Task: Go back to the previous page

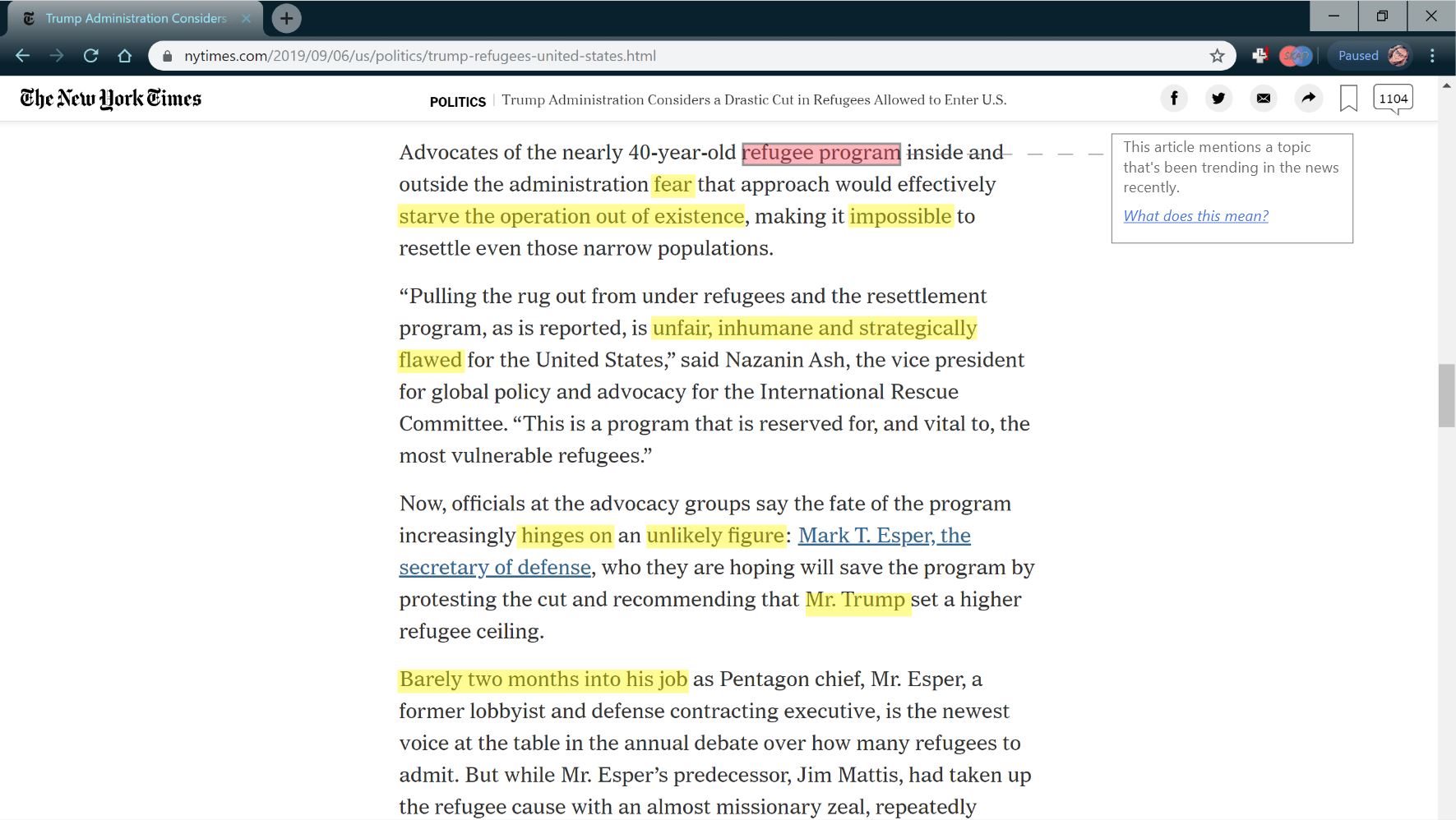Action: tap(23, 56)
